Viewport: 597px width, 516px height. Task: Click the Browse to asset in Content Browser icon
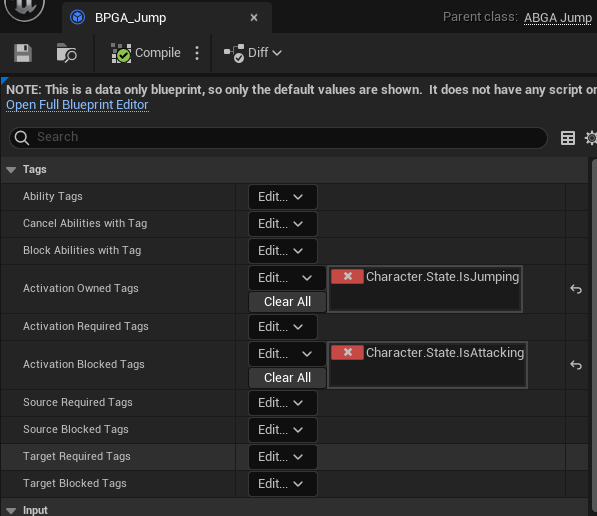pyautogui.click(x=66, y=53)
